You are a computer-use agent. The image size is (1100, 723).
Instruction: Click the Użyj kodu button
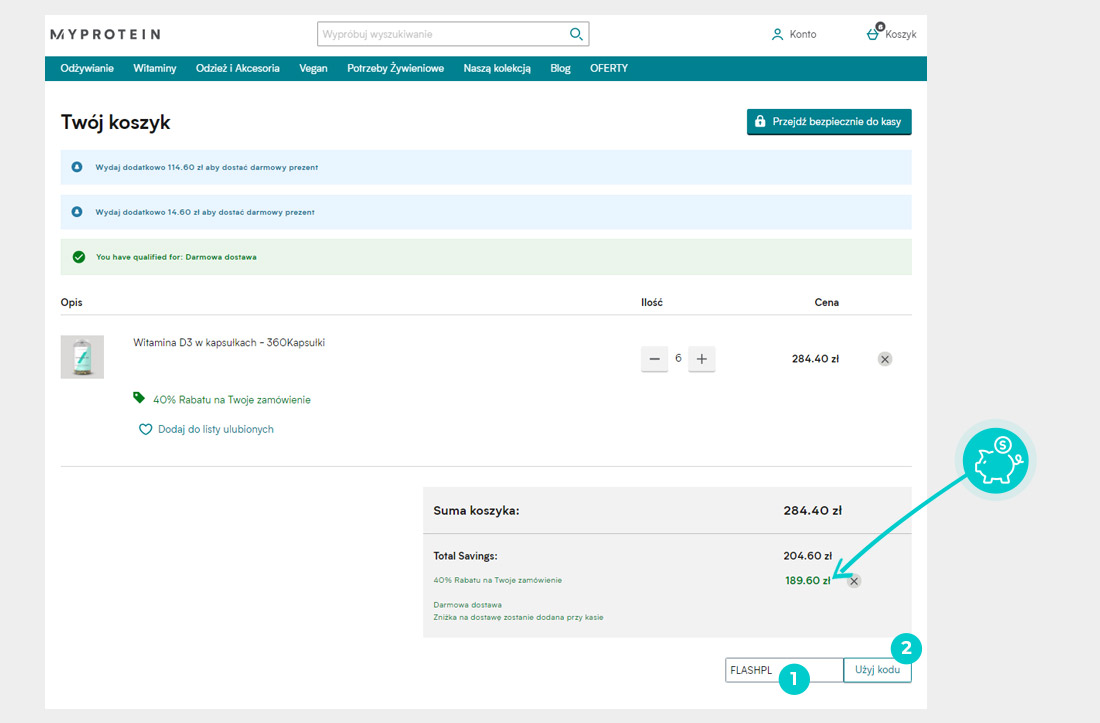coord(878,670)
